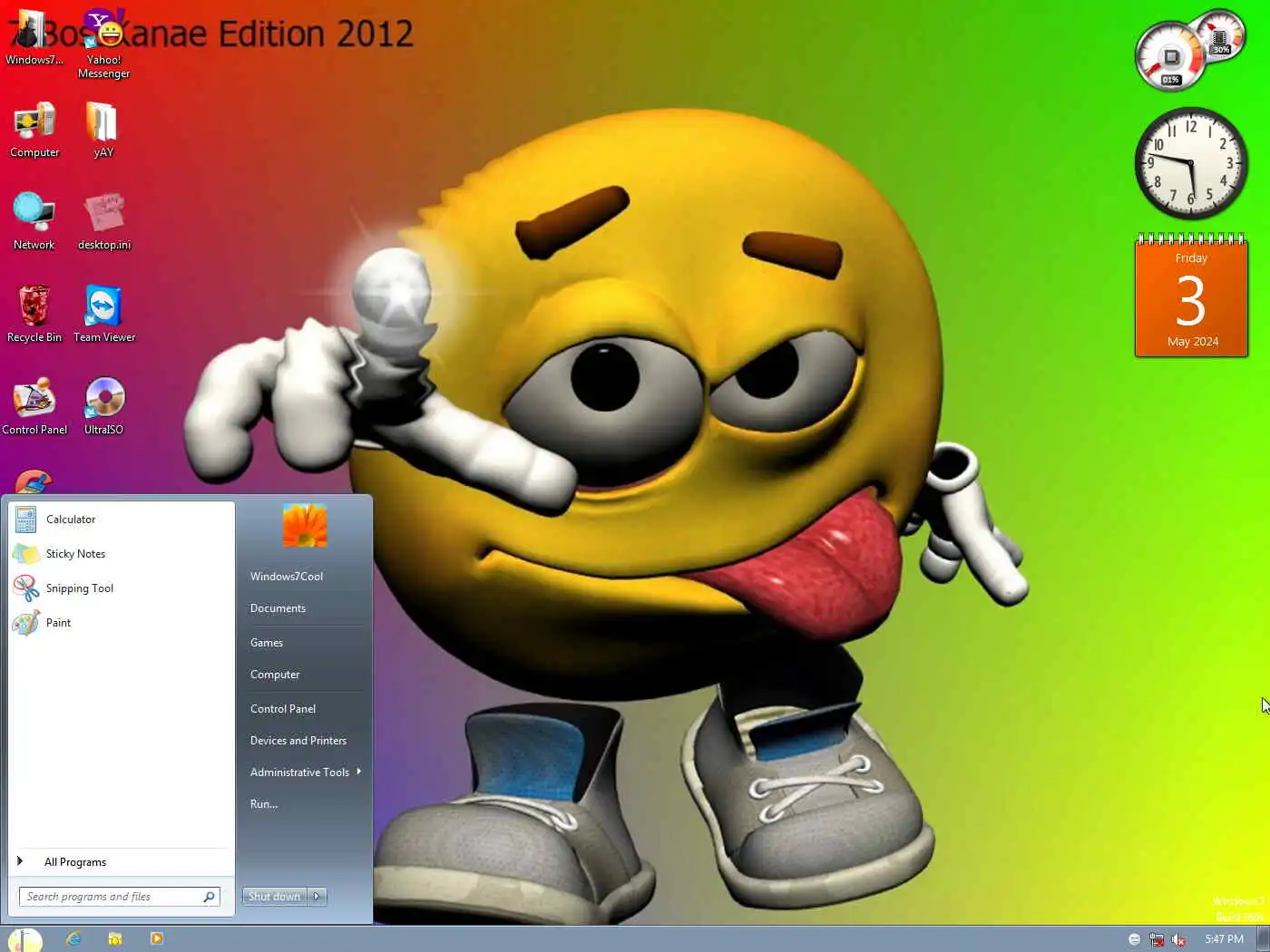The width and height of the screenshot is (1270, 952).
Task: Click the Shut down button
Action: (x=274, y=897)
